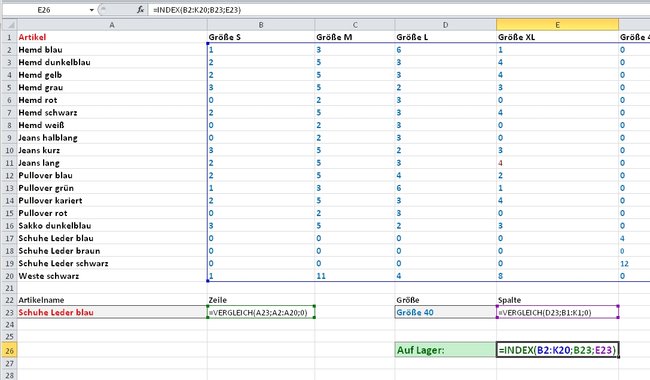Click the 'Größe L' header cell
Image resolution: width=650 pixels, height=380 pixels.
point(445,37)
